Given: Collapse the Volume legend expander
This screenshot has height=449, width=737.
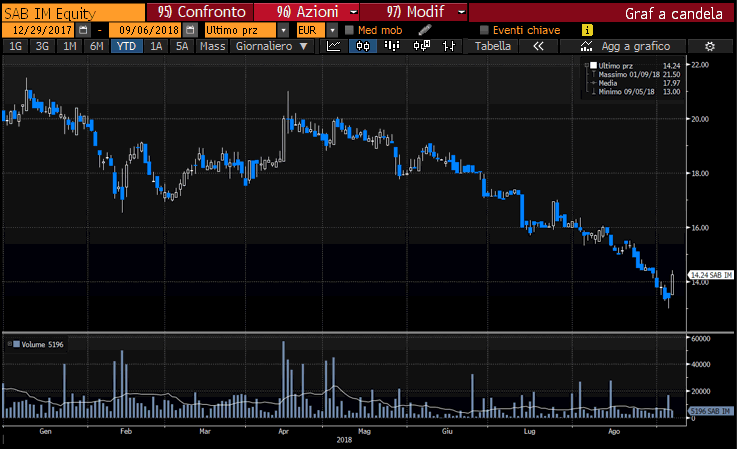Looking at the screenshot, I should point(9,344).
